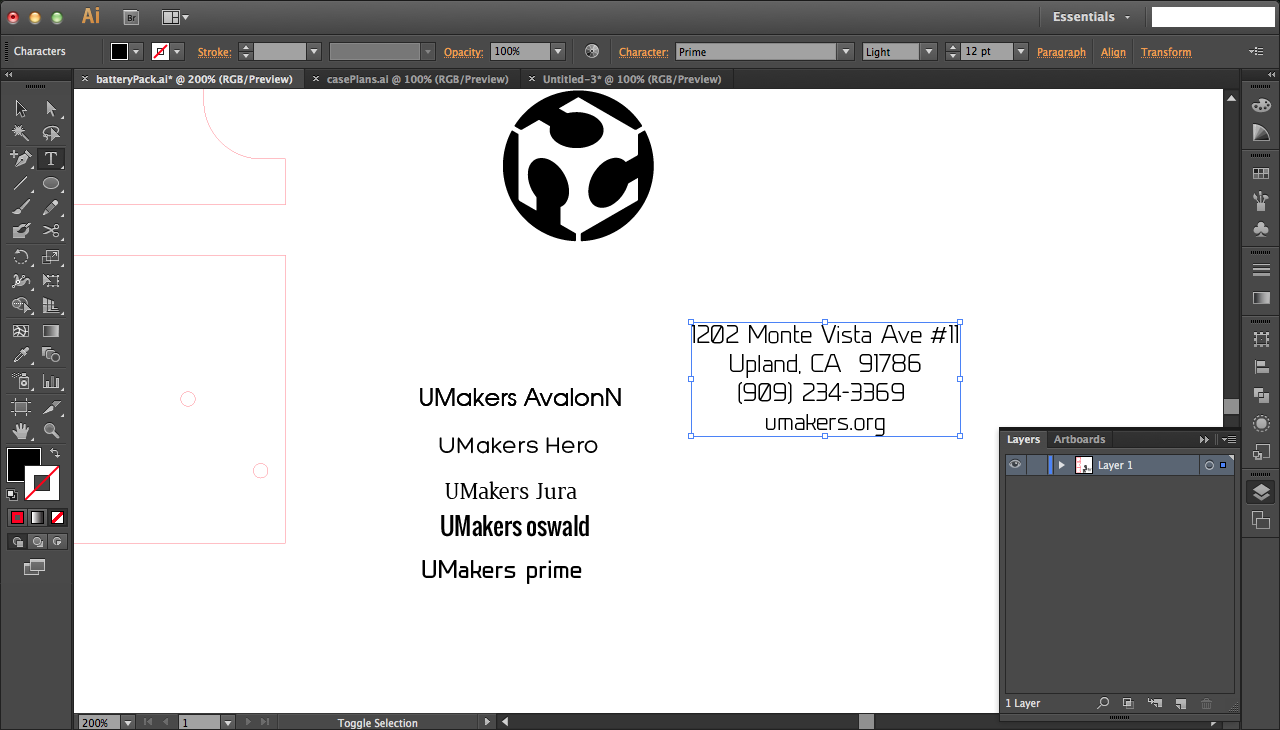Open font style dropdown showing Light
The width and height of the screenshot is (1280, 730).
[929, 52]
